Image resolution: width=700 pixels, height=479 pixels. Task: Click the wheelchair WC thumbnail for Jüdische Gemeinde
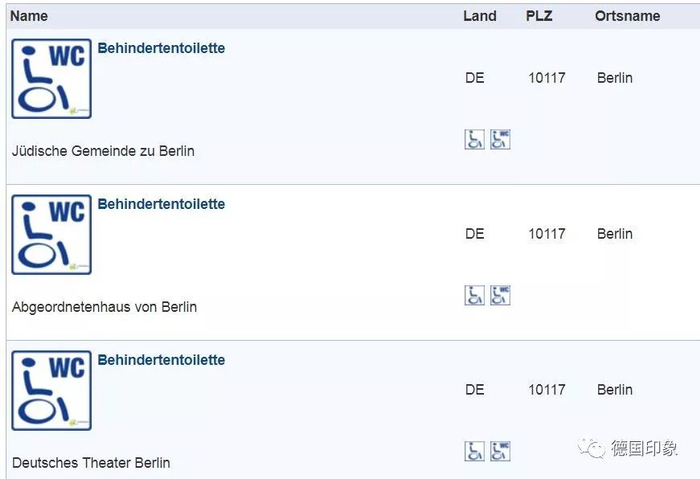click(x=51, y=79)
